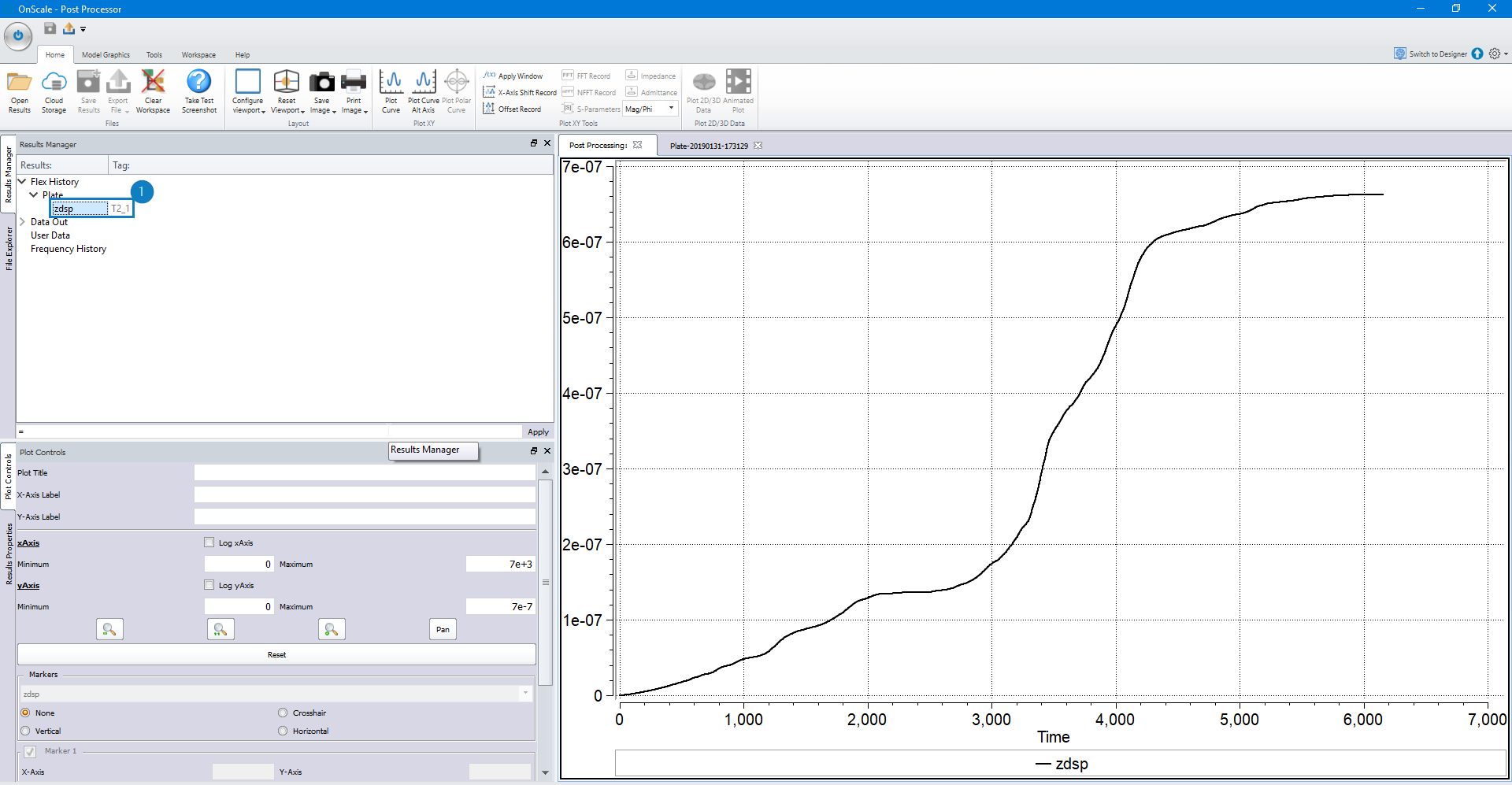
Task: Click the third zoom magnifier icon
Action: click(x=332, y=629)
